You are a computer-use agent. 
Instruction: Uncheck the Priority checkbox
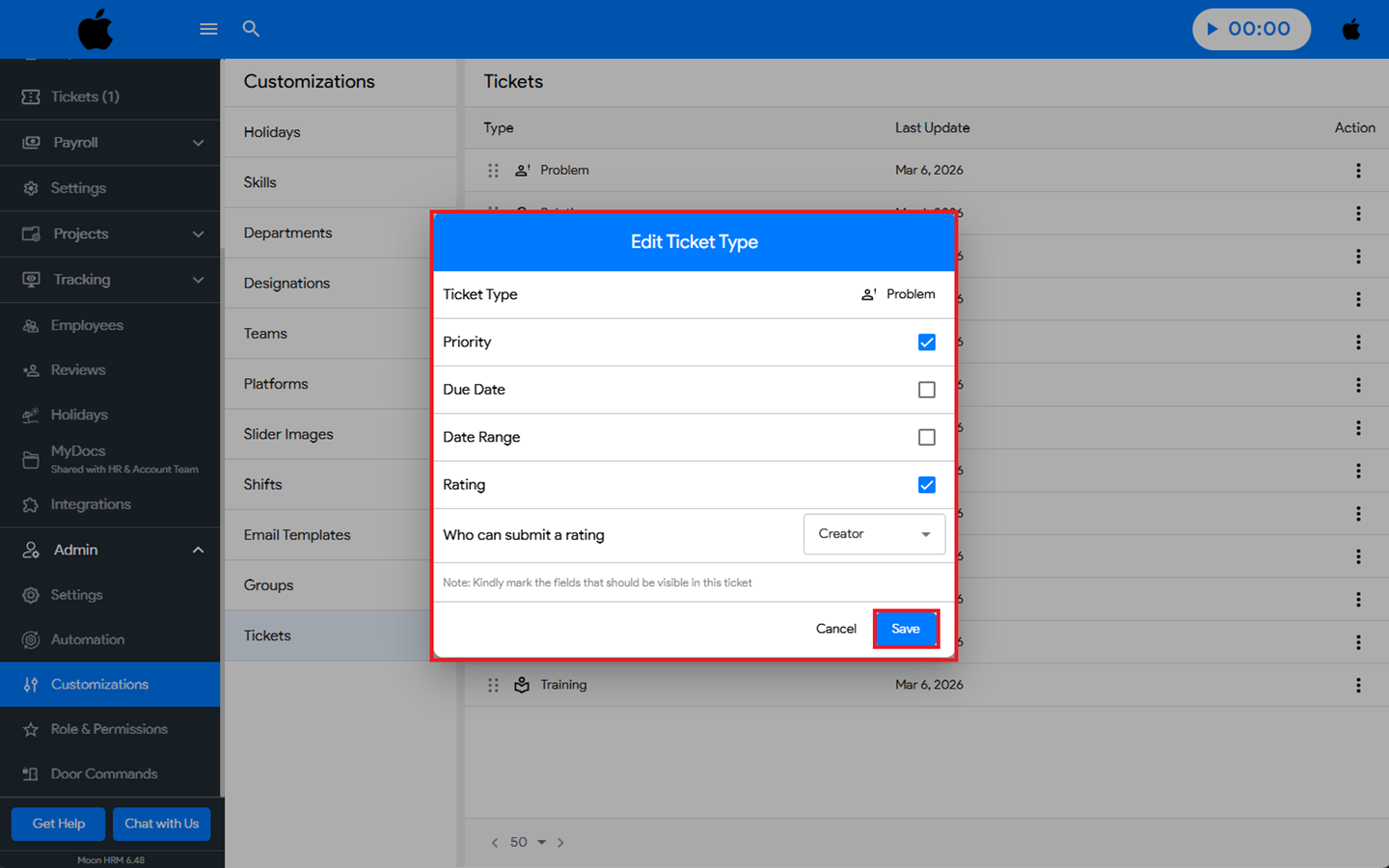click(926, 342)
